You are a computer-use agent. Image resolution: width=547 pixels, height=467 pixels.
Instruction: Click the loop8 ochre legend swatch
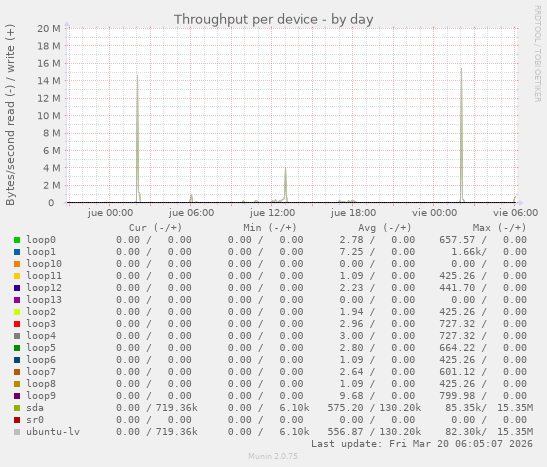click(17, 384)
